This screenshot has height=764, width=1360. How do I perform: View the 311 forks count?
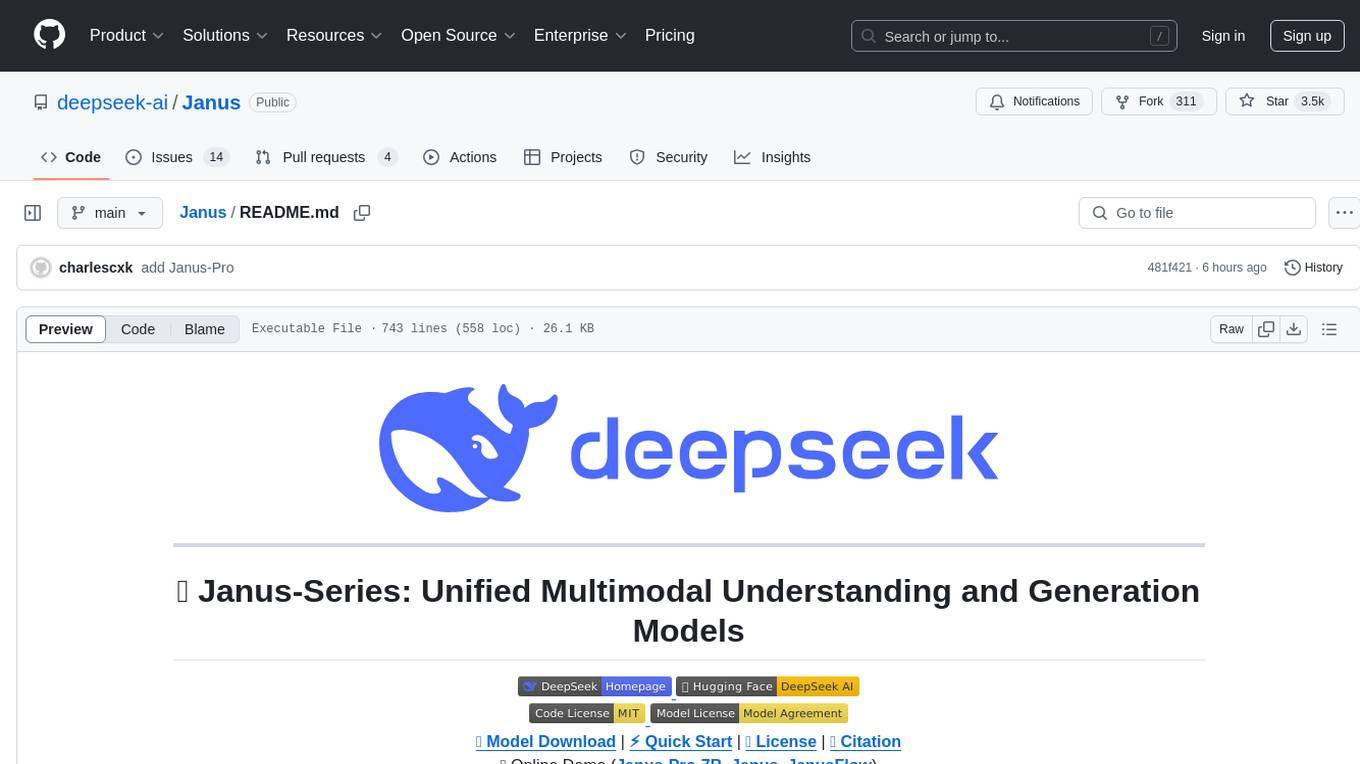coord(1186,102)
